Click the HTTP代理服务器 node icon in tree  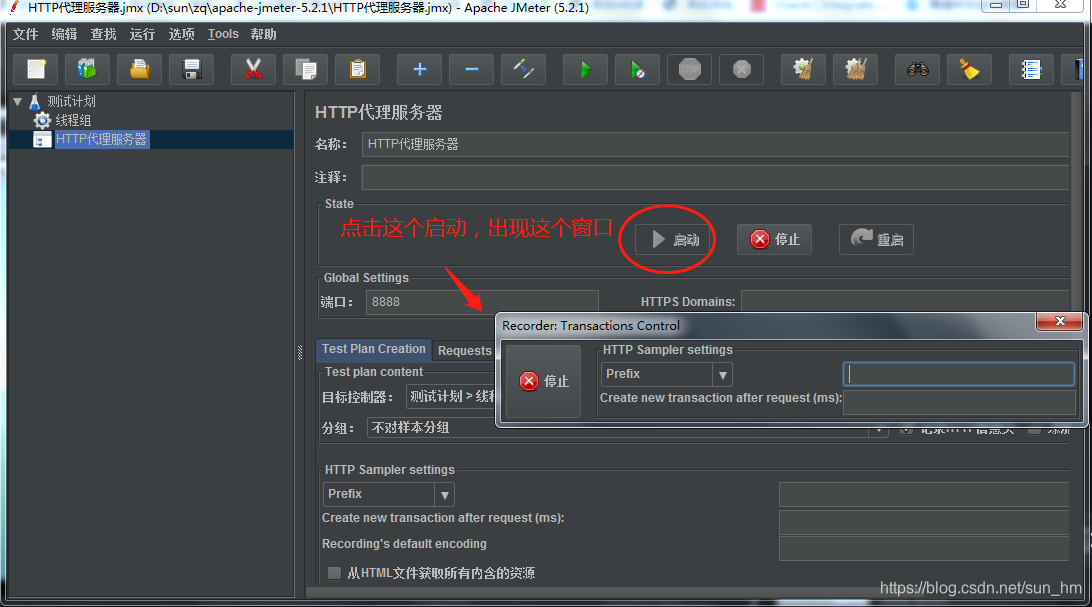coord(42,139)
